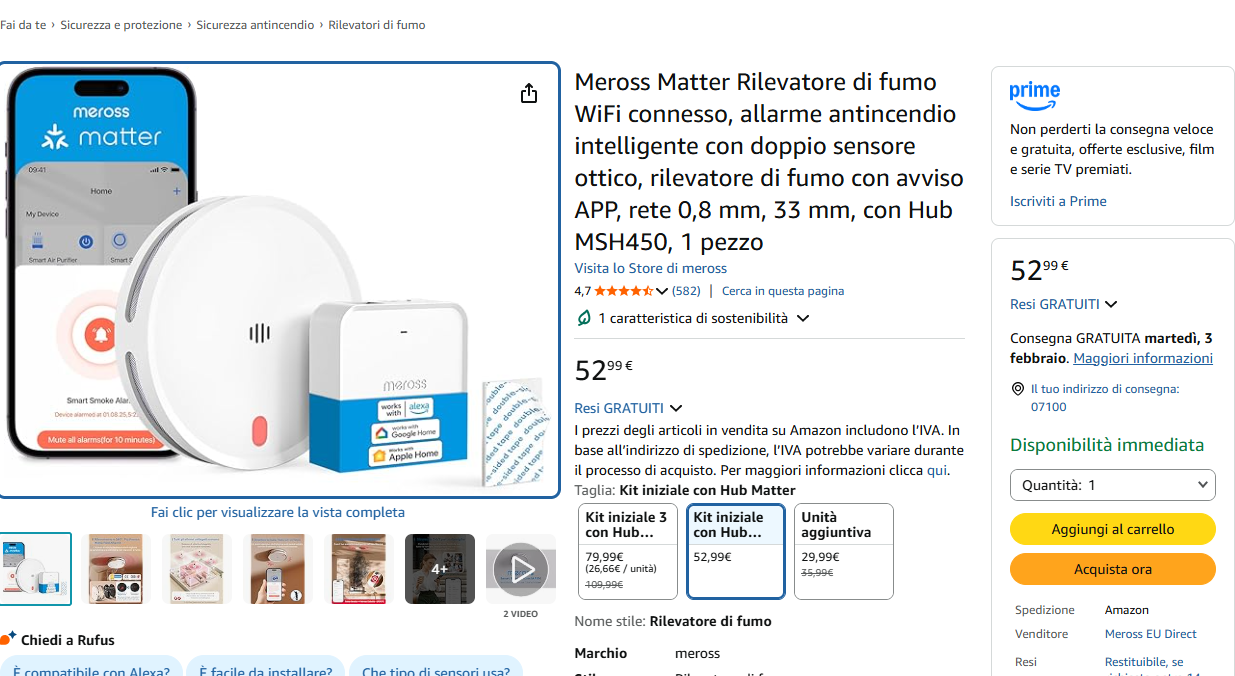The image size is (1235, 676).
Task: Select Kit iniziale 3 con Hub option
Action: pyautogui.click(x=628, y=551)
